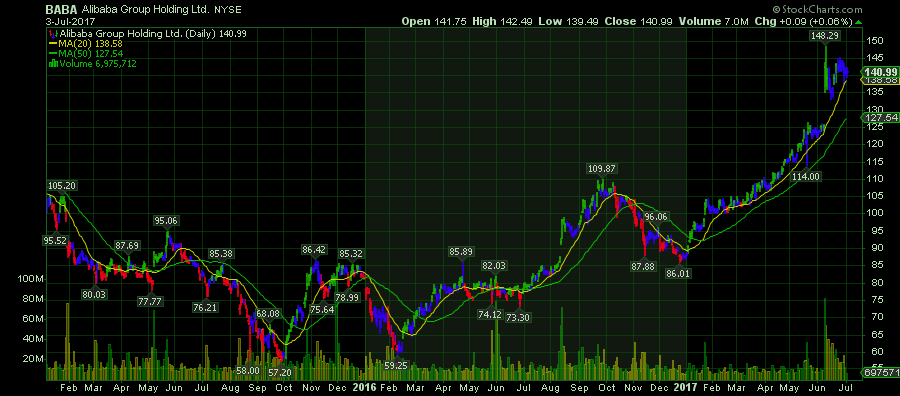900x396 pixels.
Task: Click the 85.32 high price marker
Action: tap(350, 253)
